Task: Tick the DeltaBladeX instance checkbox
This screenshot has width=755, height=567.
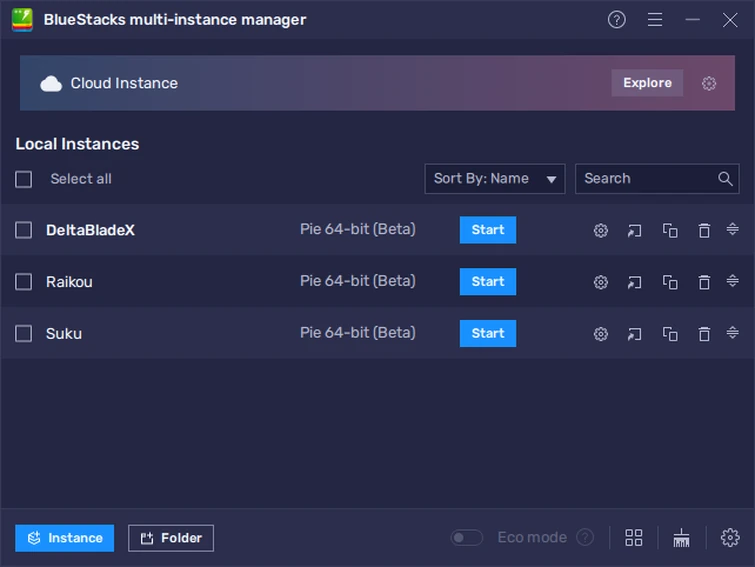Action: click(24, 230)
